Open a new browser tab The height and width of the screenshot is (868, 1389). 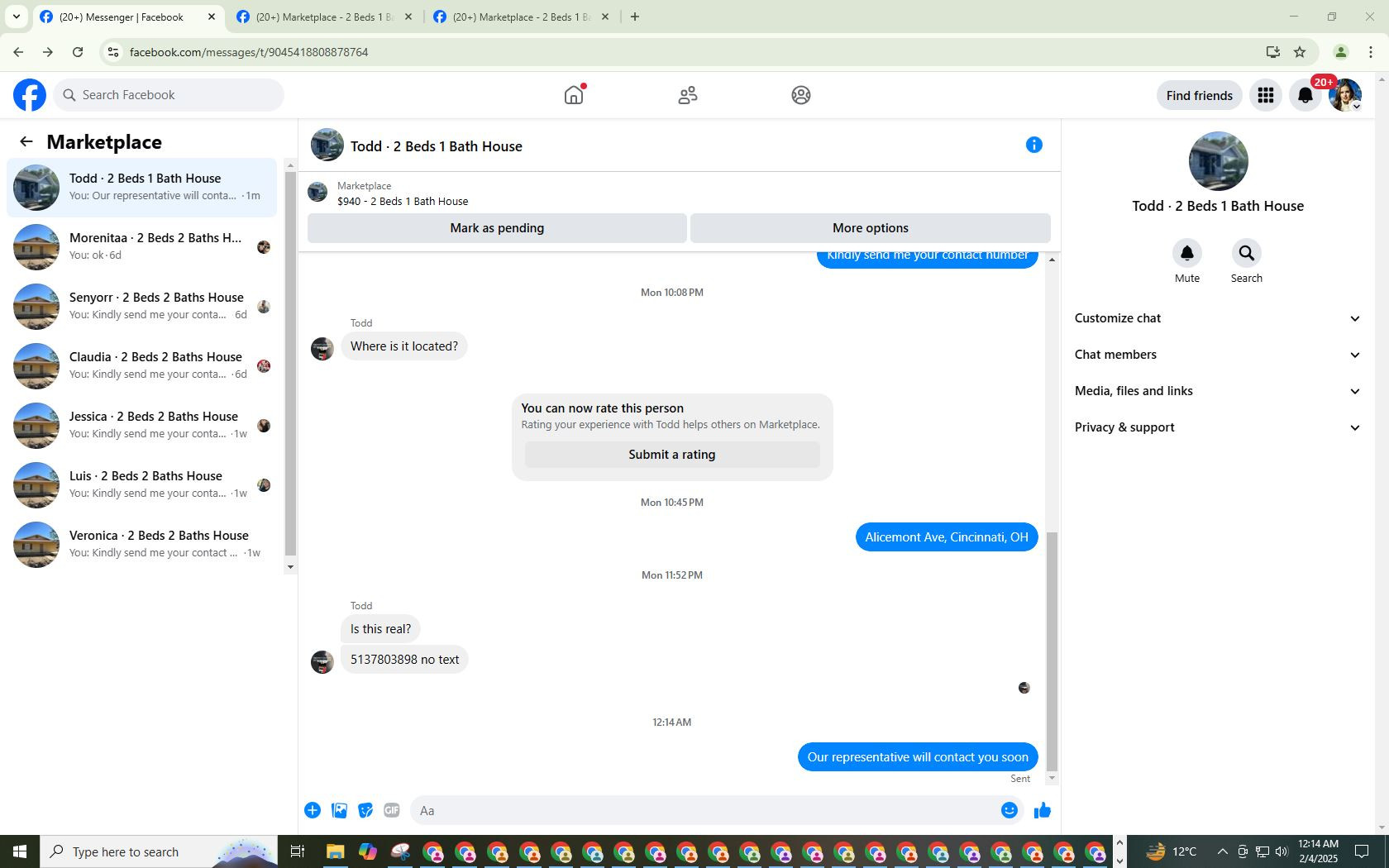point(635,17)
